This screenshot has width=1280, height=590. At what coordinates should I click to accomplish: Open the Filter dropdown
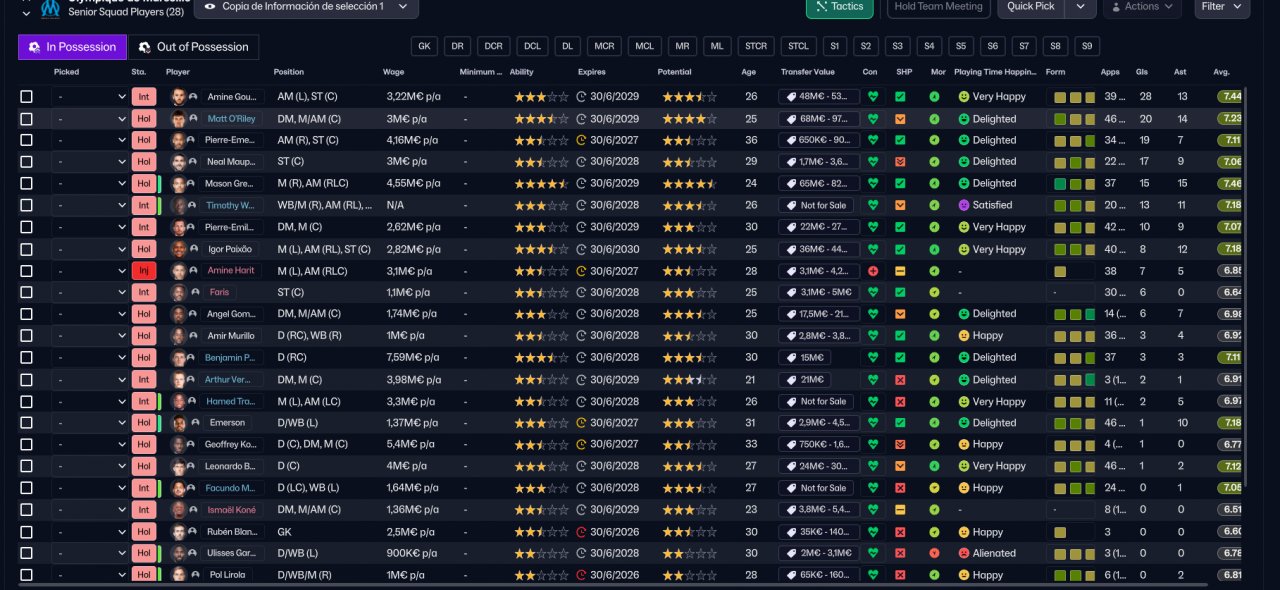coord(1222,6)
